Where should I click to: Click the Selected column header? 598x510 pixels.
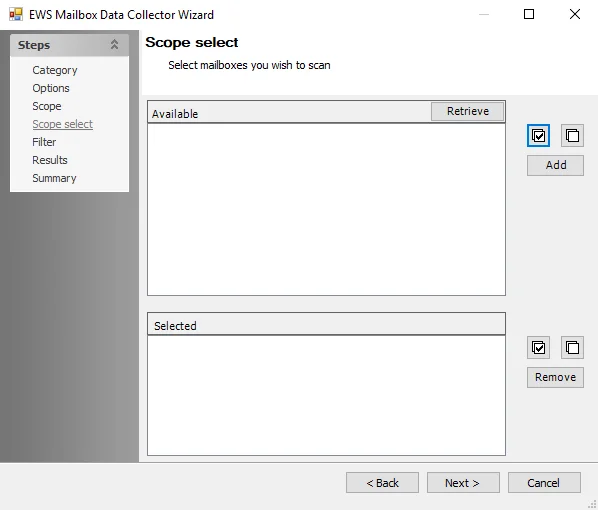tap(326, 324)
